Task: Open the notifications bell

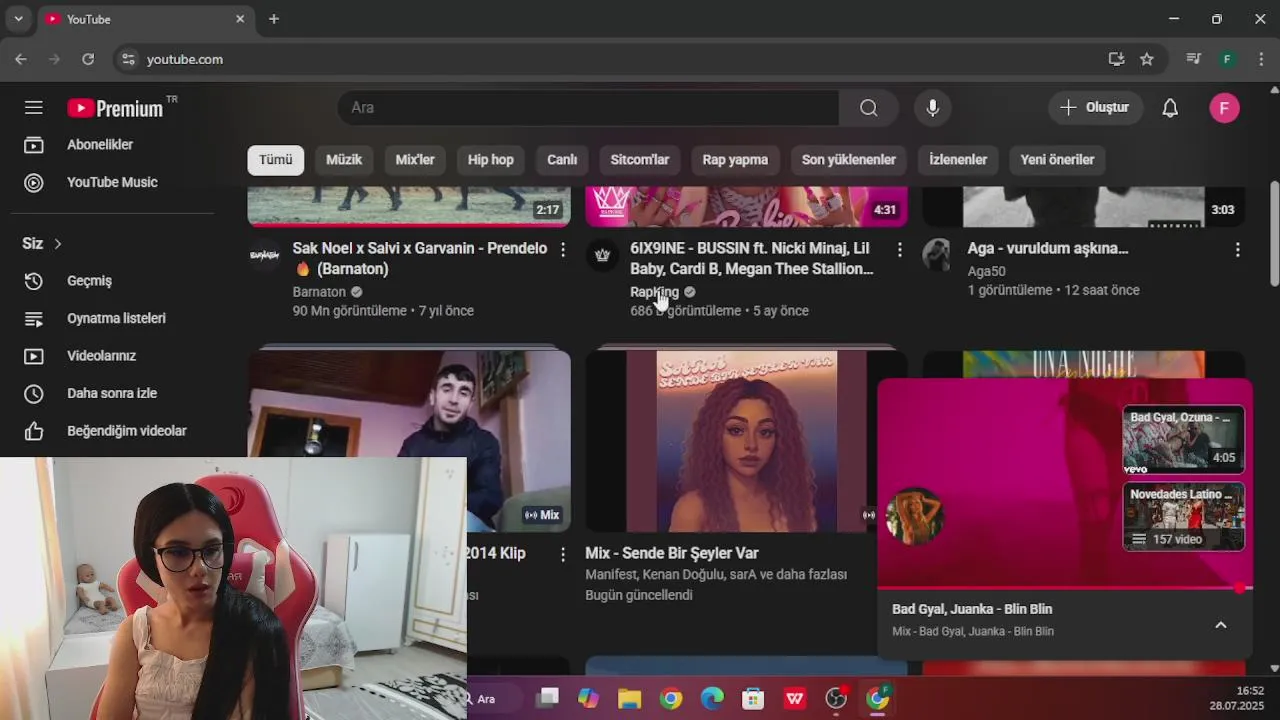Action: [1170, 108]
